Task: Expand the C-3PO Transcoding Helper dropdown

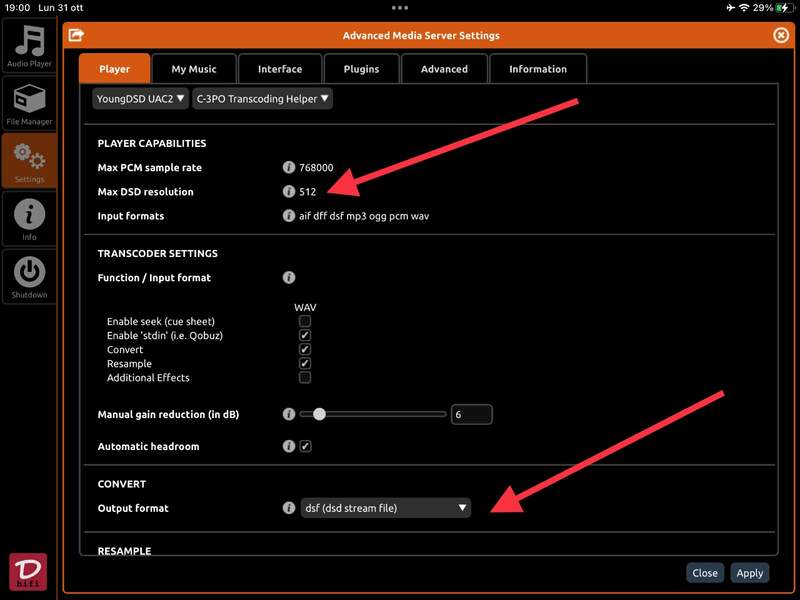Action: (262, 99)
